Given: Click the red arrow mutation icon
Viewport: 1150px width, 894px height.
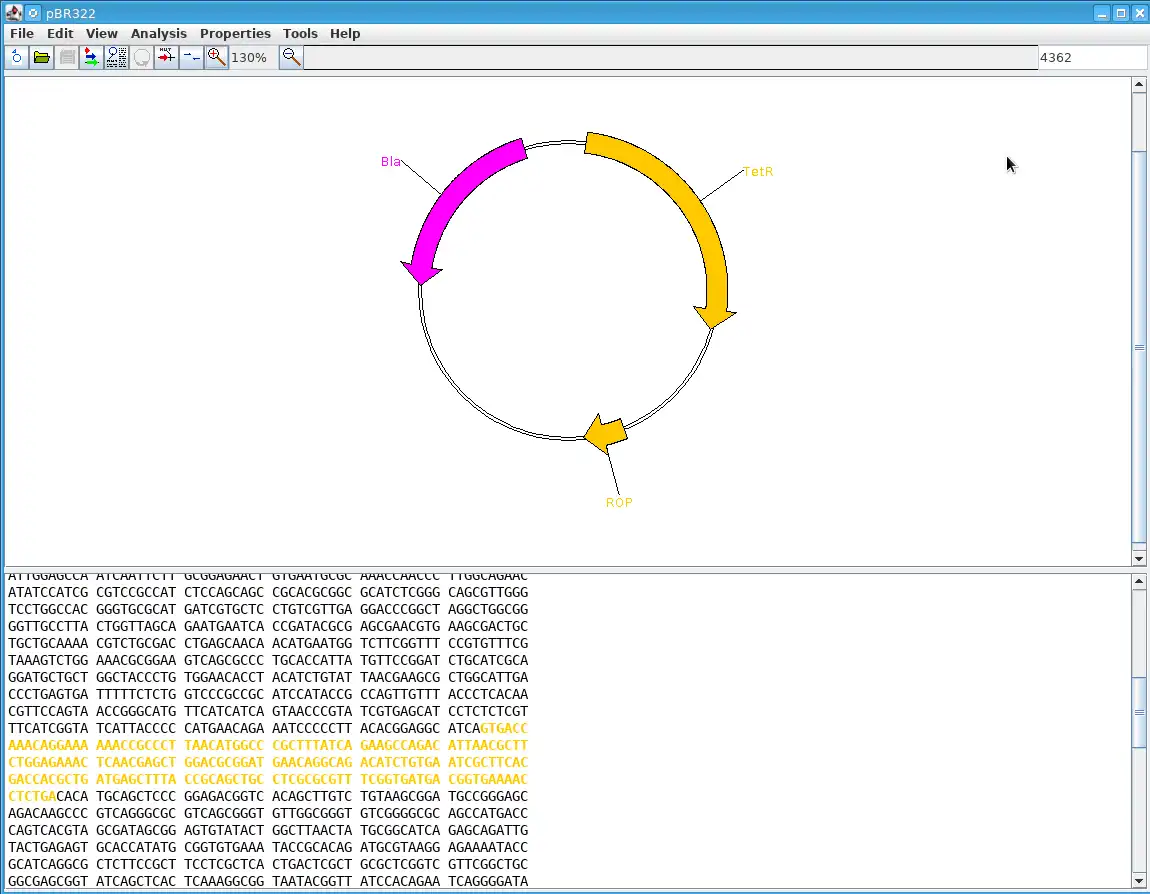Looking at the screenshot, I should tap(166, 57).
